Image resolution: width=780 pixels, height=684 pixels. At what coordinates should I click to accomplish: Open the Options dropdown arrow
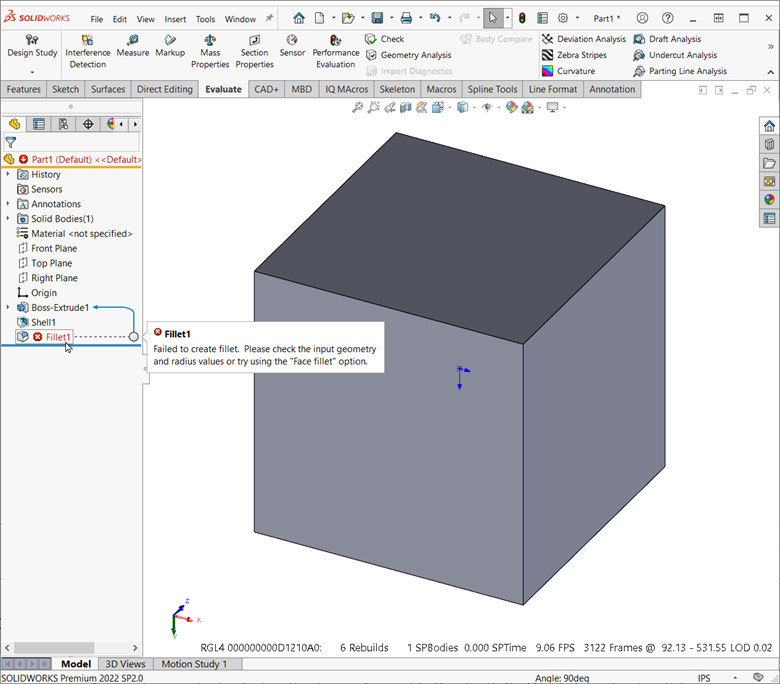[577, 18]
